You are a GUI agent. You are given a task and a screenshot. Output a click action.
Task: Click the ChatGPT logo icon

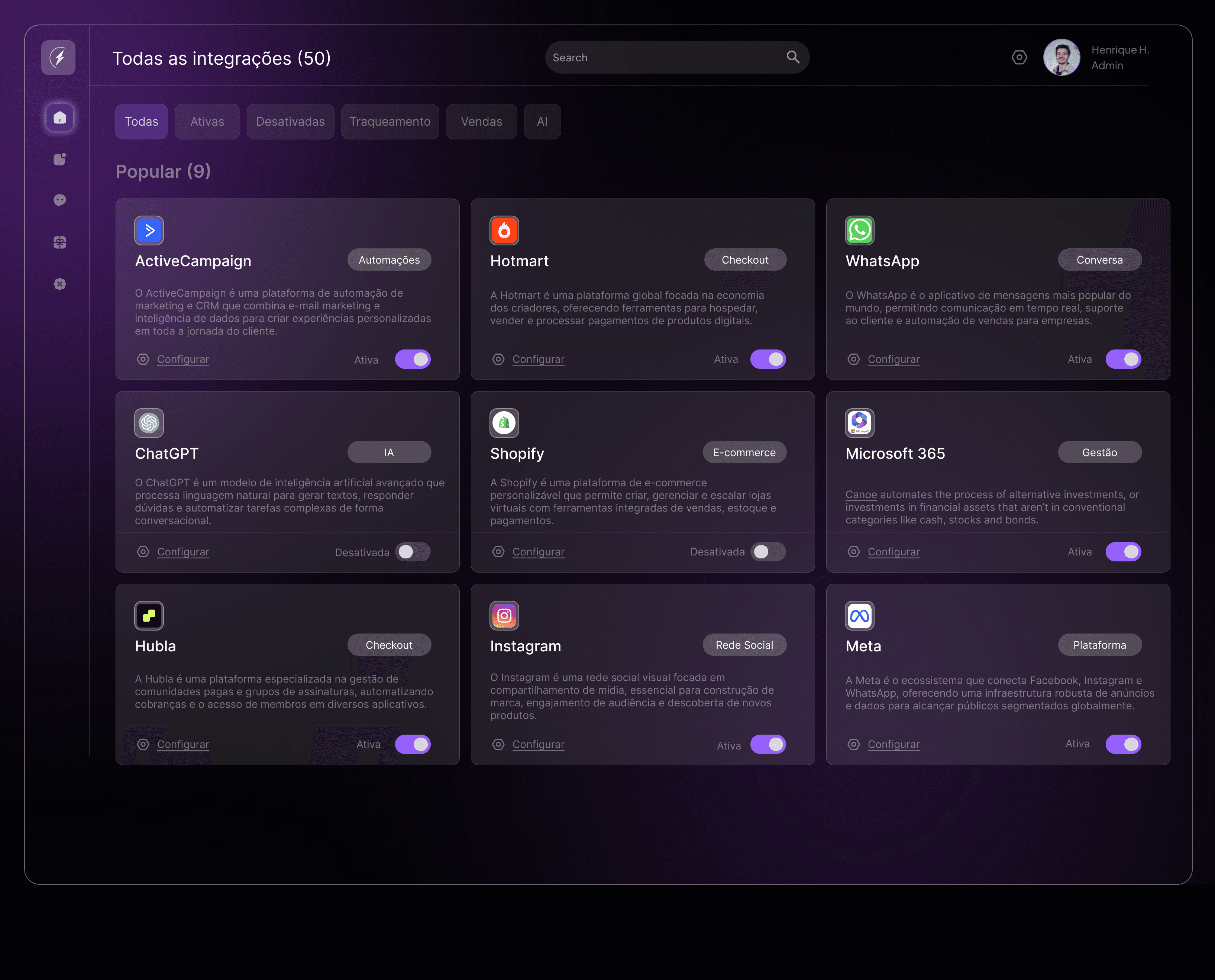coord(149,423)
